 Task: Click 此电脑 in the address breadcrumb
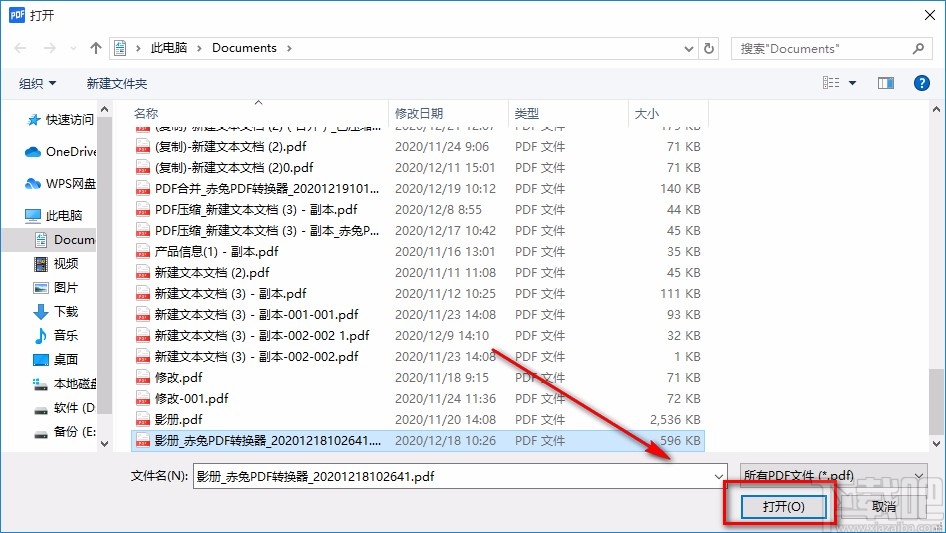pos(169,48)
